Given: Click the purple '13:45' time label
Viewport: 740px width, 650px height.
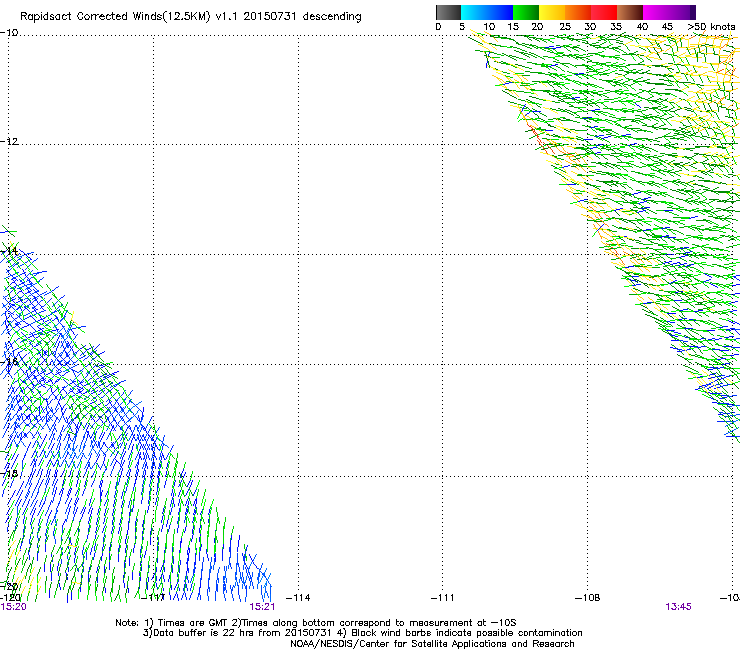Looking at the screenshot, I should (x=679, y=607).
